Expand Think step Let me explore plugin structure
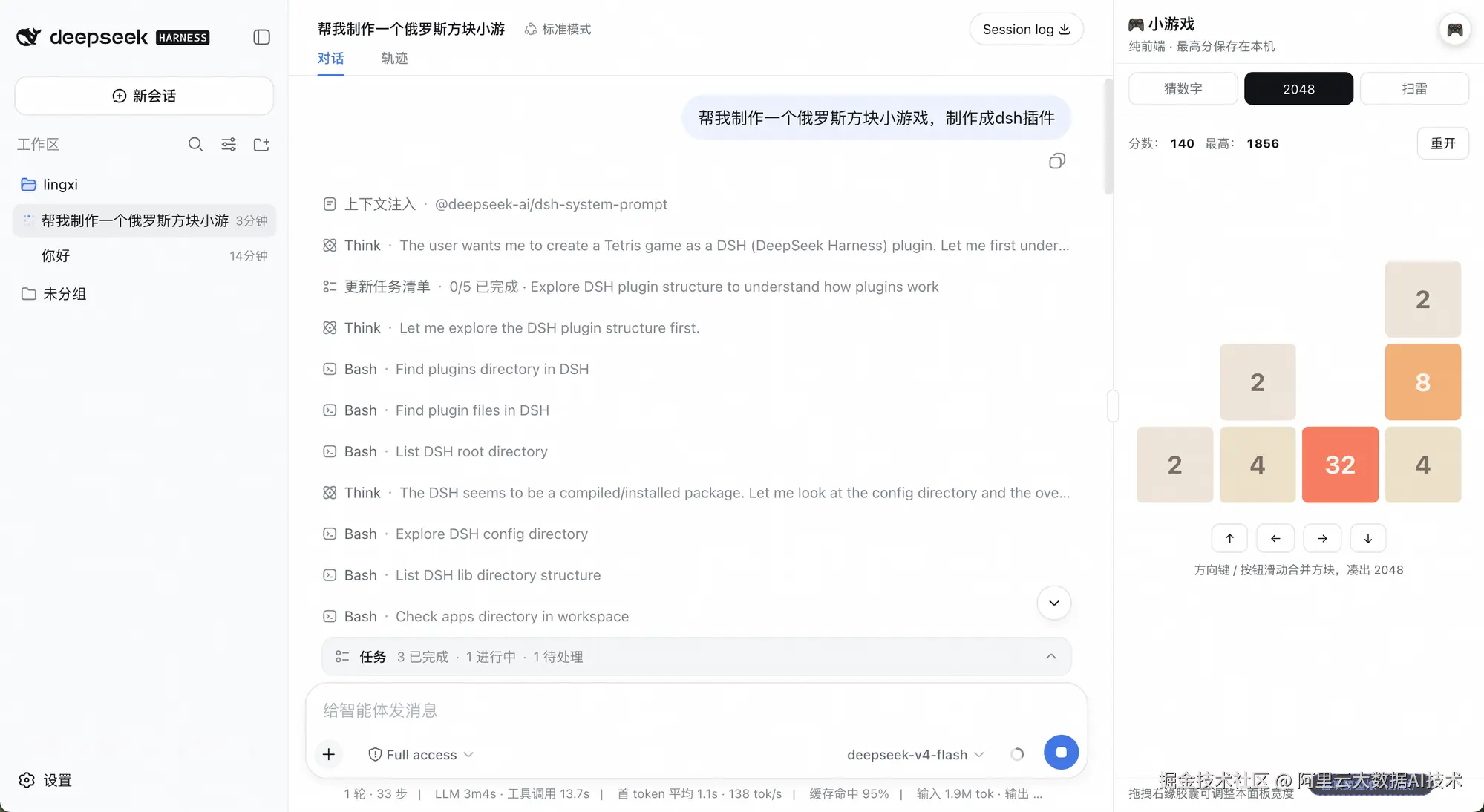Viewport: 1484px width, 812px height. tap(511, 328)
